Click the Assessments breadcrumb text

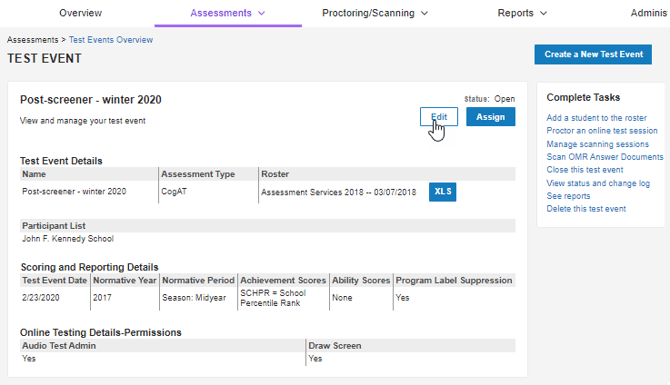pos(32,40)
